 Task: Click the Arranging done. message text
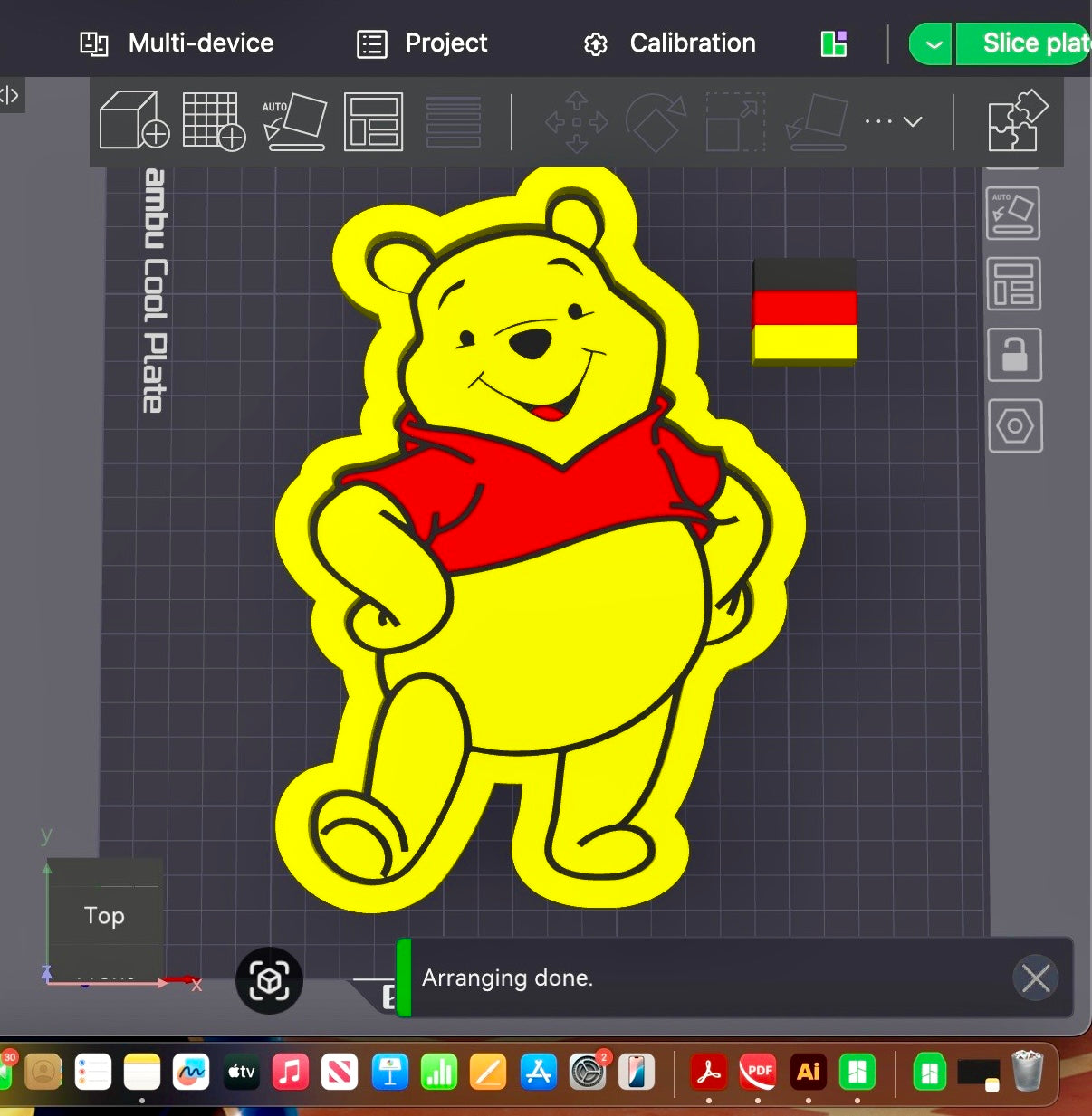(x=507, y=978)
